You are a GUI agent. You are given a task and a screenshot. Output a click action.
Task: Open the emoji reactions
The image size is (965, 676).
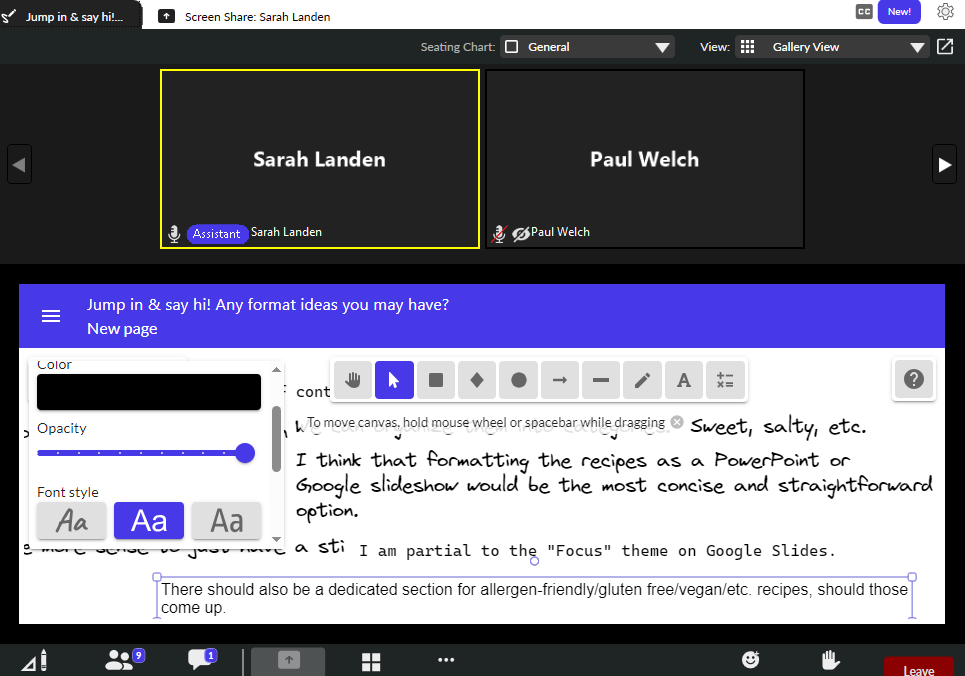[x=751, y=660]
